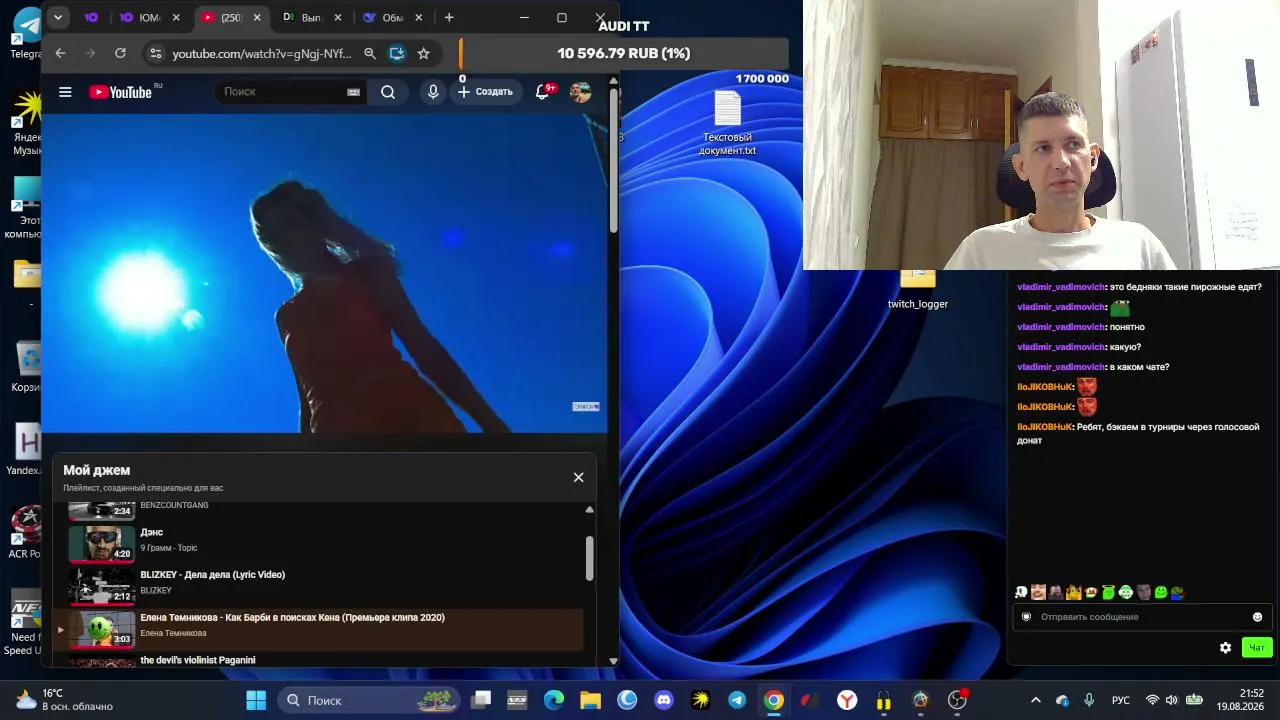
Task: Show hidden system tray icons chevron
Action: pos(1036,700)
